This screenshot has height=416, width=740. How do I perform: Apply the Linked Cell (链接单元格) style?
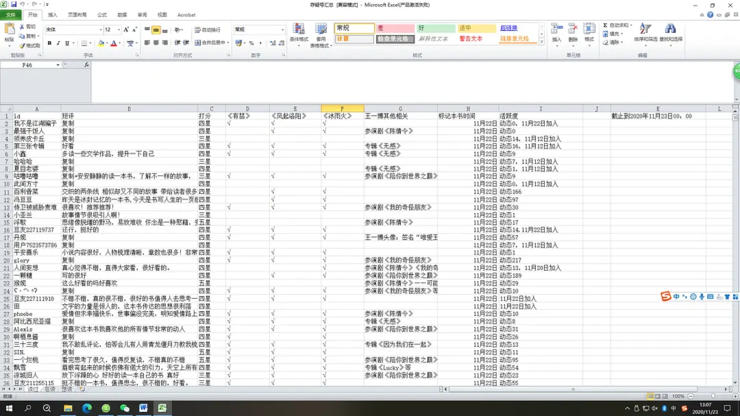click(518, 39)
